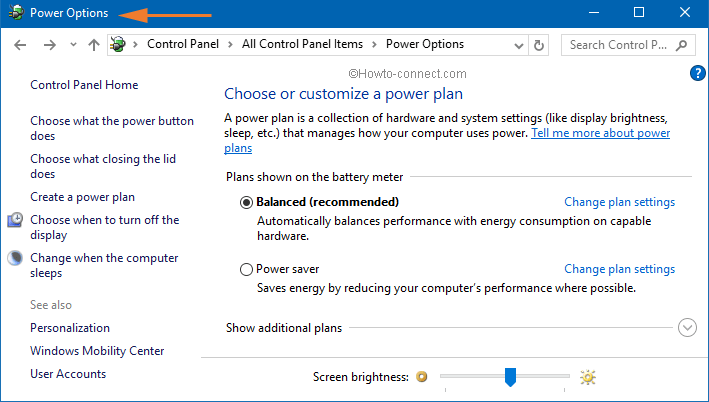The image size is (709, 402).
Task: Expand chevron after Control Panel breadcrumb
Action: (231, 44)
